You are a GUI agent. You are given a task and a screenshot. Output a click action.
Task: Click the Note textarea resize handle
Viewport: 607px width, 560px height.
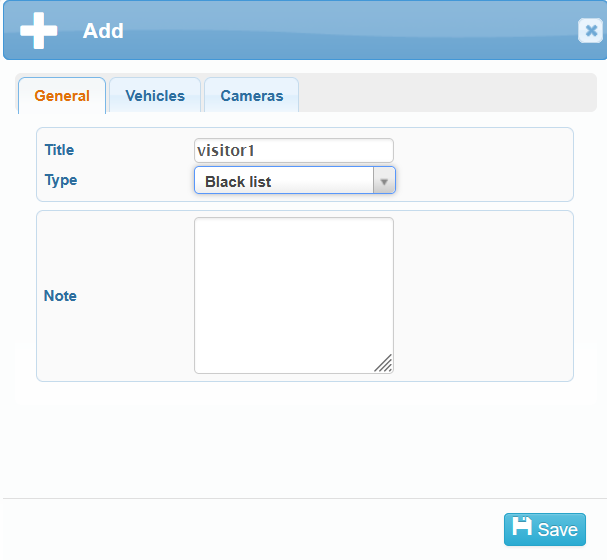[383, 363]
